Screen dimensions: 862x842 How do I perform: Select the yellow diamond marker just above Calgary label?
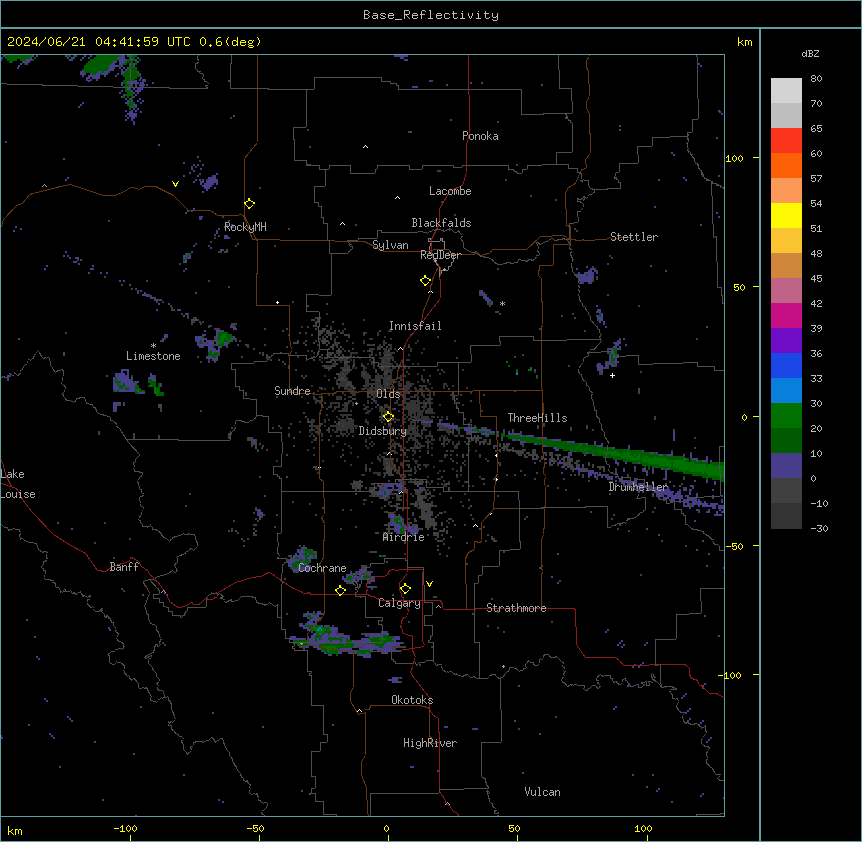405,589
